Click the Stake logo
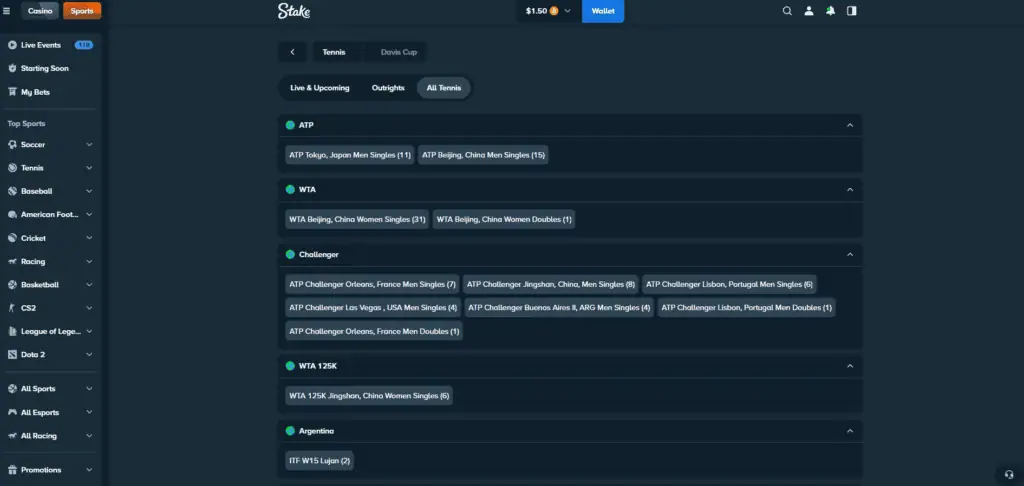This screenshot has width=1024, height=486. click(x=294, y=11)
